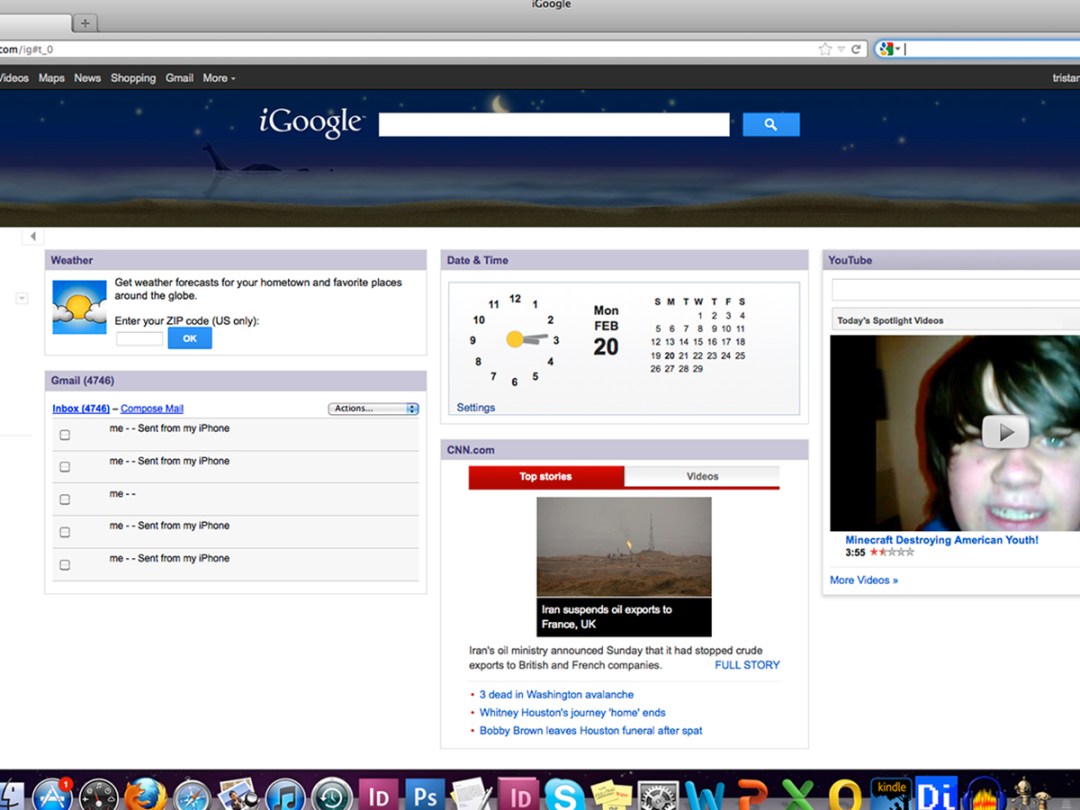This screenshot has height=810, width=1080.
Task: Click the YouTube gadget title
Action: coord(850,260)
